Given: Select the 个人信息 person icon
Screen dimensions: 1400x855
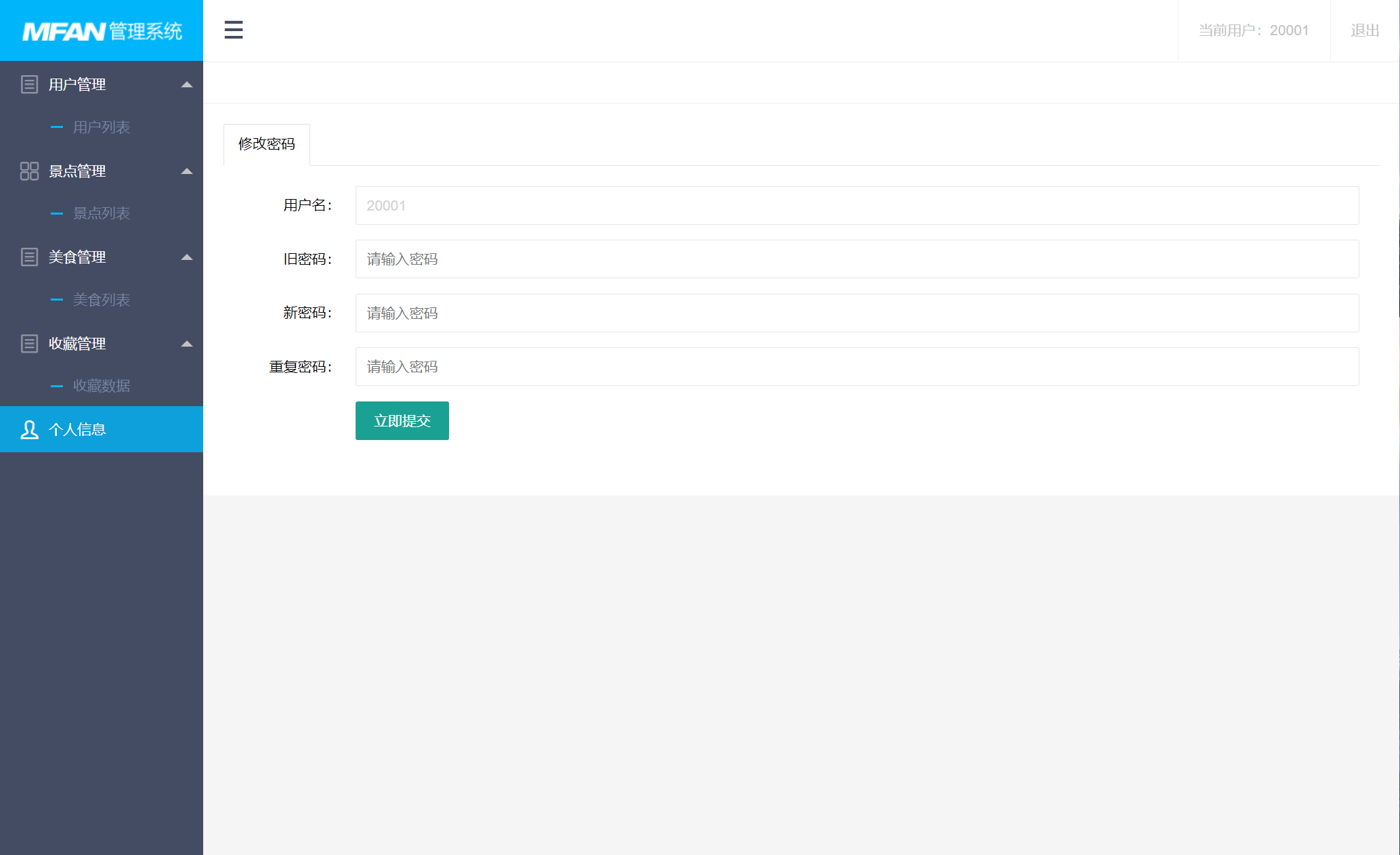Looking at the screenshot, I should point(29,429).
